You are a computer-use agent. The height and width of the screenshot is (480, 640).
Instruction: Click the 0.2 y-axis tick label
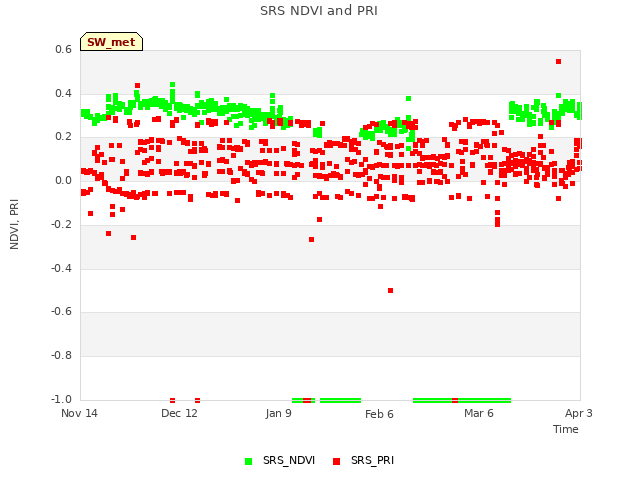click(x=63, y=137)
